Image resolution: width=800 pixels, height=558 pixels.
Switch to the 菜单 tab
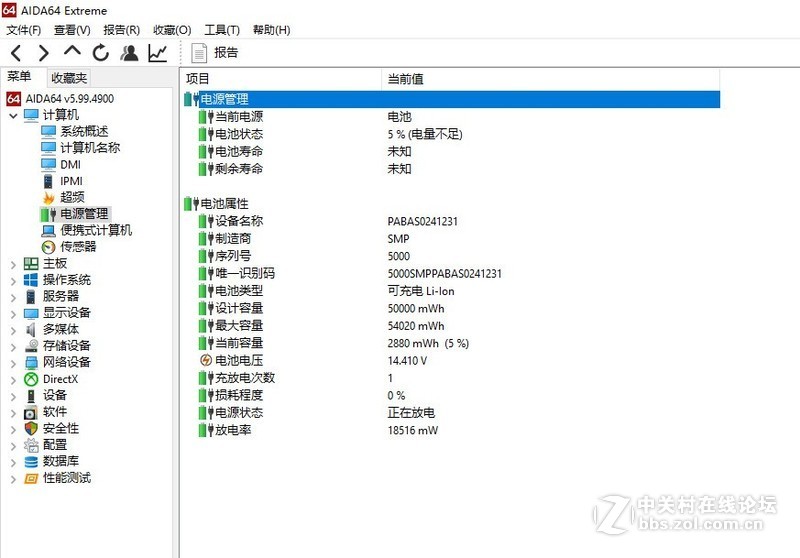point(19,77)
